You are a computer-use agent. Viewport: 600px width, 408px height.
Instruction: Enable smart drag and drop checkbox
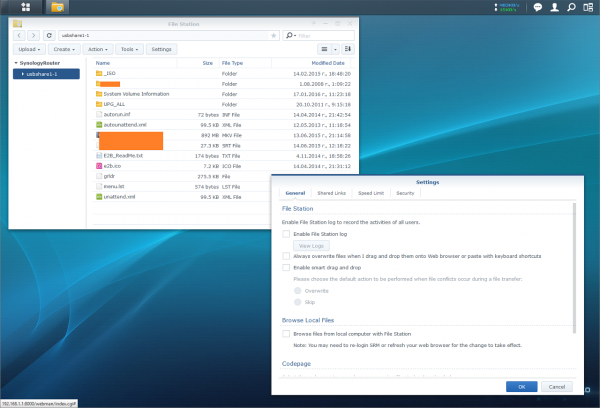pyautogui.click(x=286, y=268)
